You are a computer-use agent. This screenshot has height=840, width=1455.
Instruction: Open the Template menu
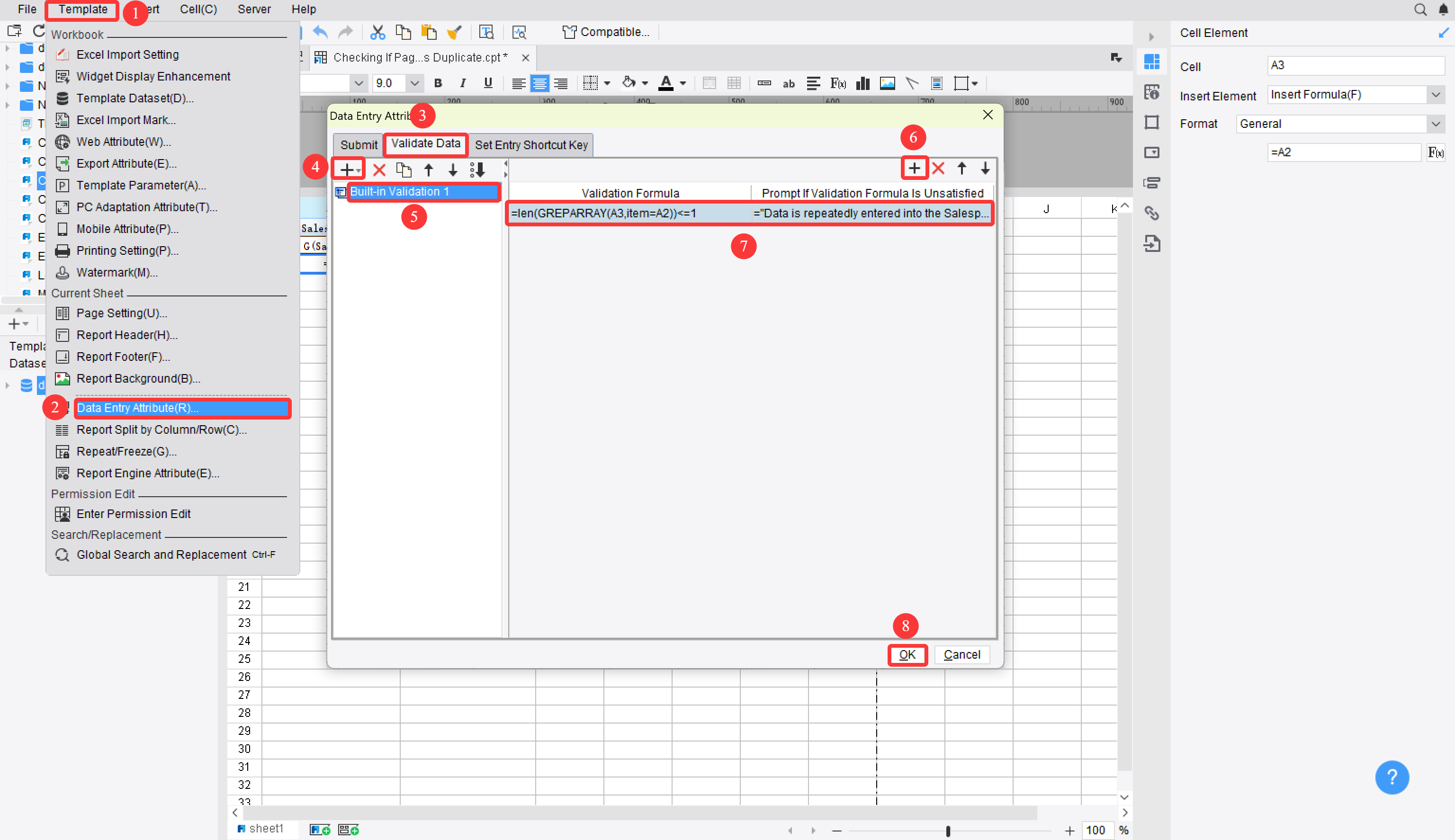pyautogui.click(x=82, y=9)
